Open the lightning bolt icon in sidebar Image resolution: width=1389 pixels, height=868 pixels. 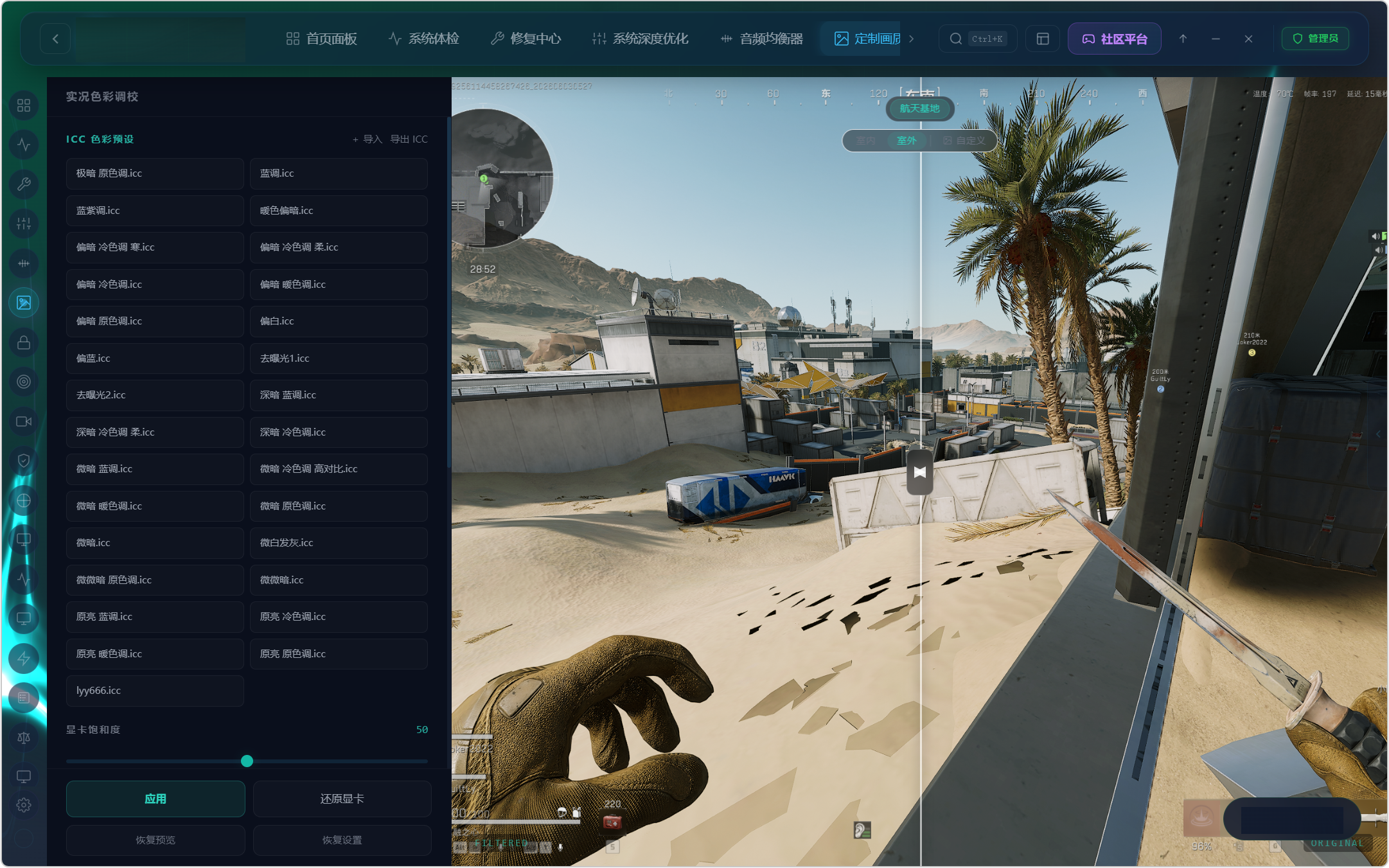tap(24, 659)
